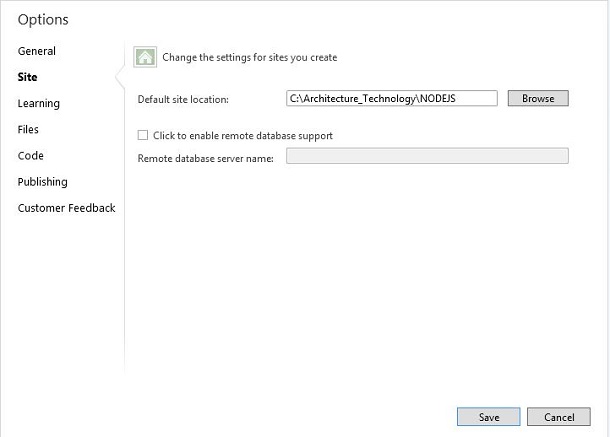Click the 'Click to enable remote database support' label
This screenshot has height=437, width=610.
click(x=243, y=135)
